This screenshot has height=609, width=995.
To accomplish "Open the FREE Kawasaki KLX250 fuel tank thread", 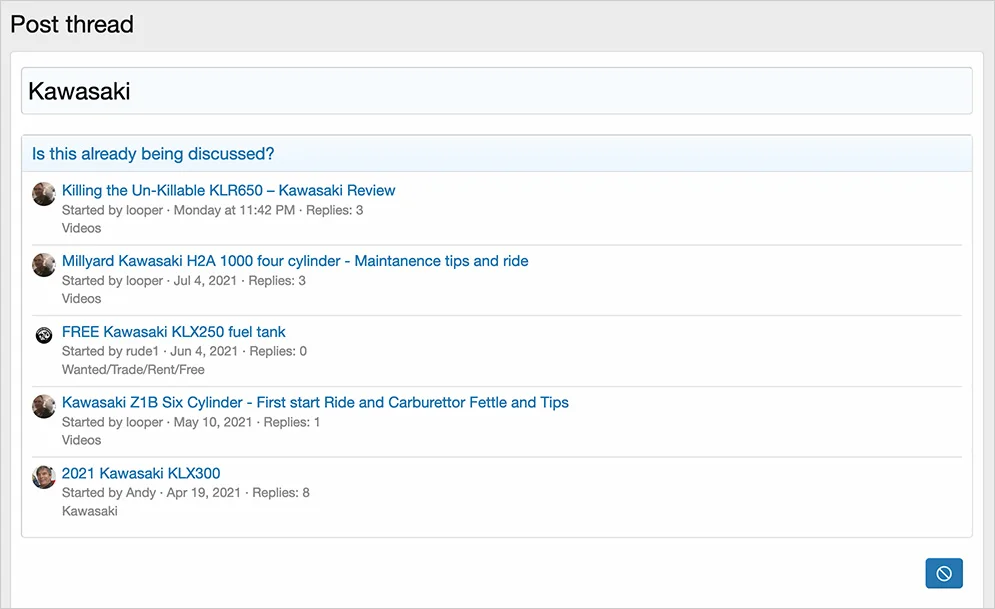I will 174,332.
